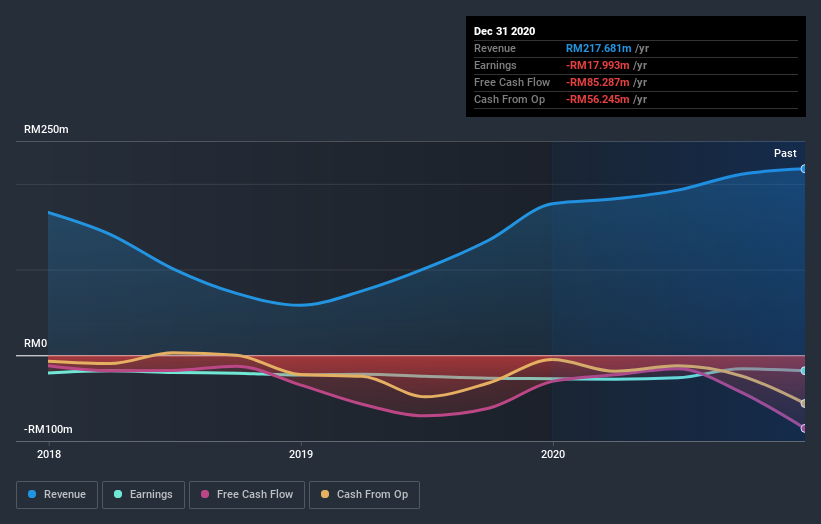Click the Dec 31 2020 tooltip date

[504, 31]
